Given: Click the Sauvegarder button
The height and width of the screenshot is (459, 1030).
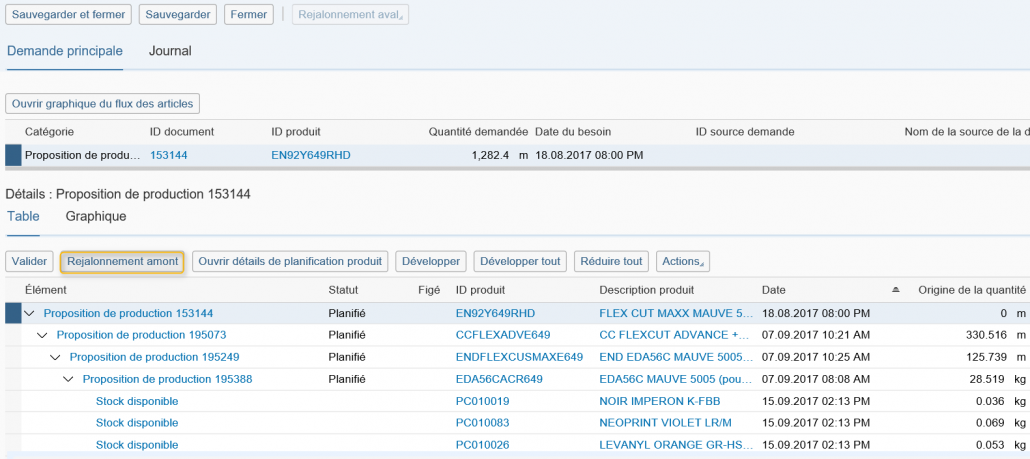Looking at the screenshot, I should 178,14.
